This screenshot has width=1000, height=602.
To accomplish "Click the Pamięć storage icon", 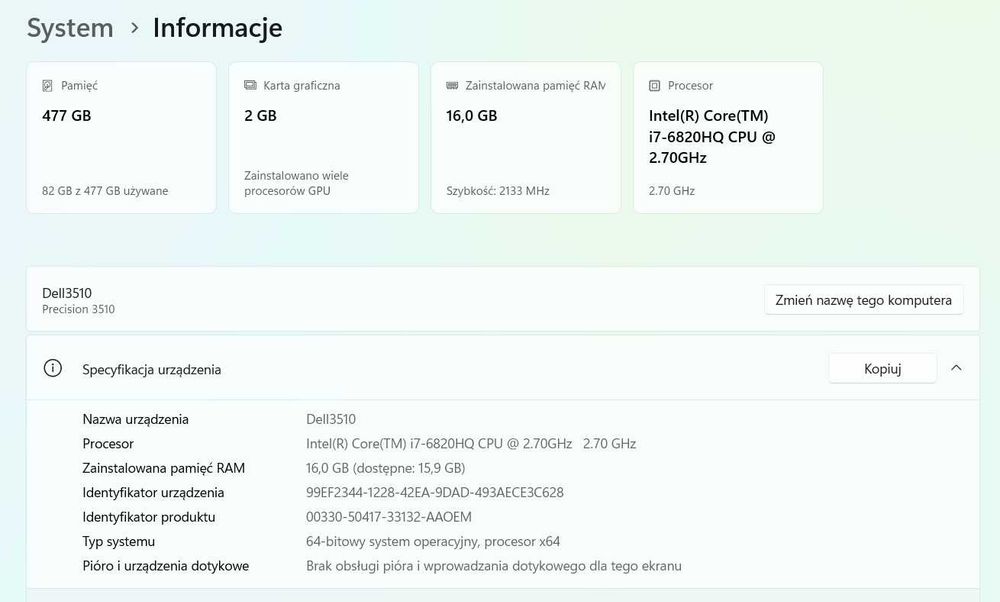I will tap(47, 85).
